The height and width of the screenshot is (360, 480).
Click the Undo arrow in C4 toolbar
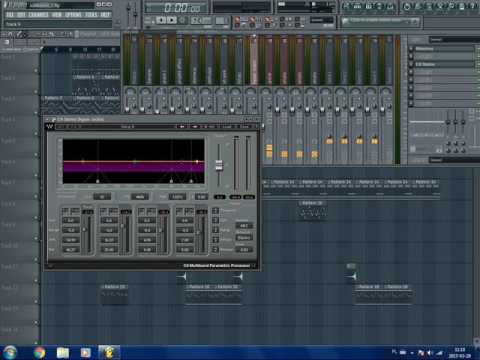182,127
